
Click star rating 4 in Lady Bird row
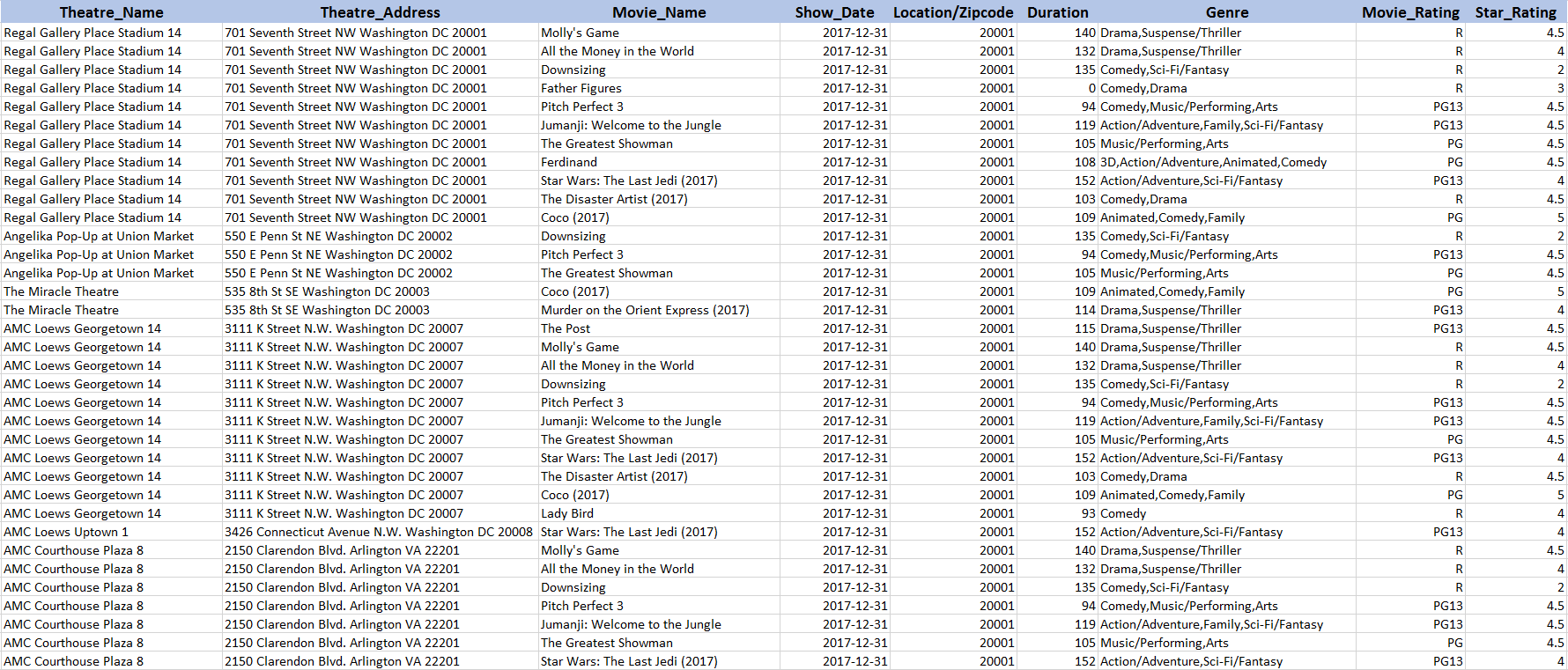[1515, 513]
